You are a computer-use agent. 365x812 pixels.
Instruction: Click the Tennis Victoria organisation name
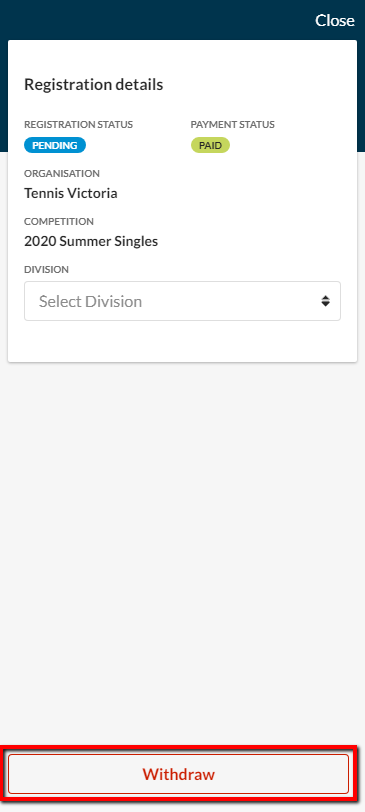(x=71, y=194)
